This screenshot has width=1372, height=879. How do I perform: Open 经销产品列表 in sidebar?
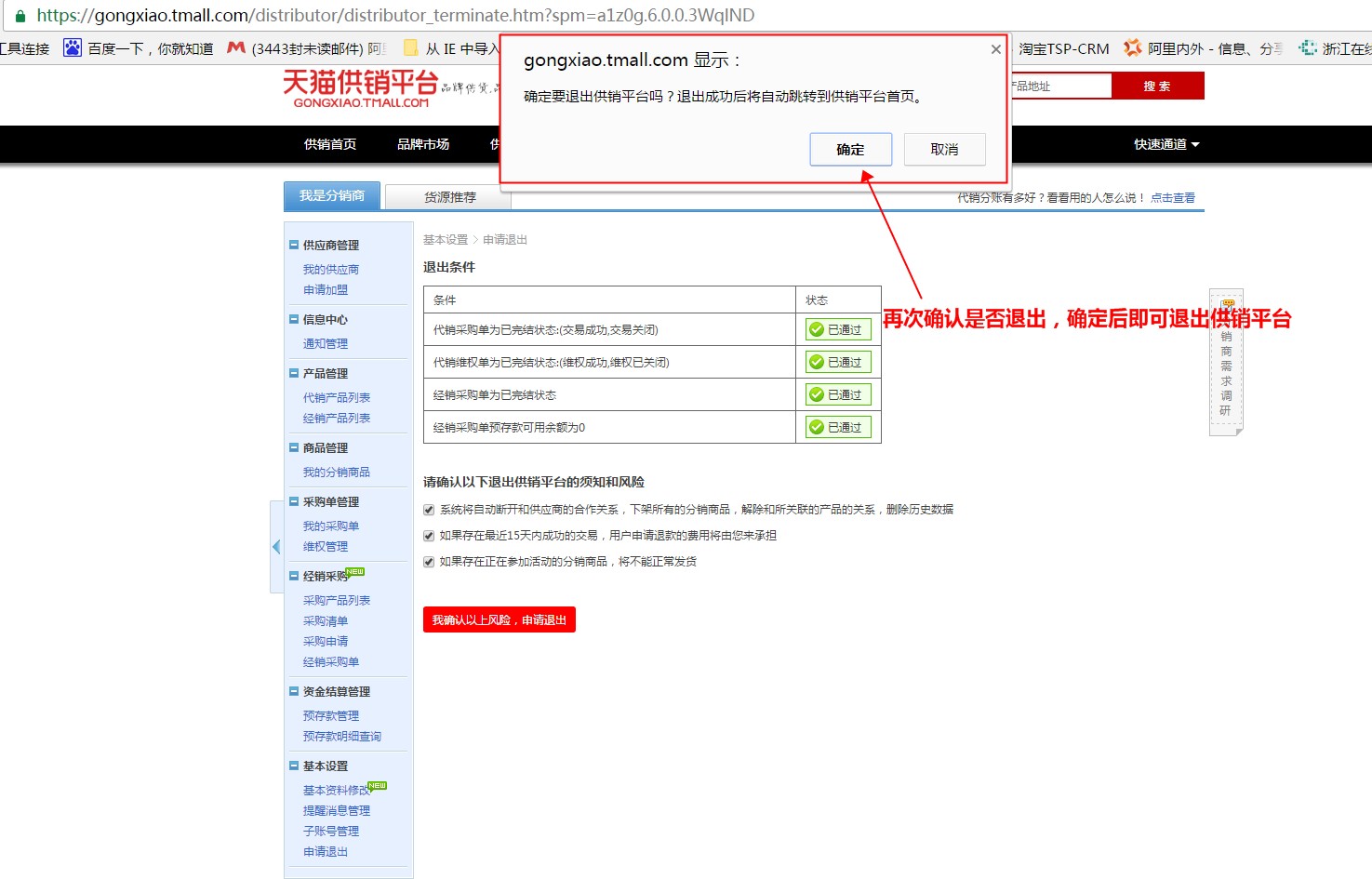click(x=336, y=418)
